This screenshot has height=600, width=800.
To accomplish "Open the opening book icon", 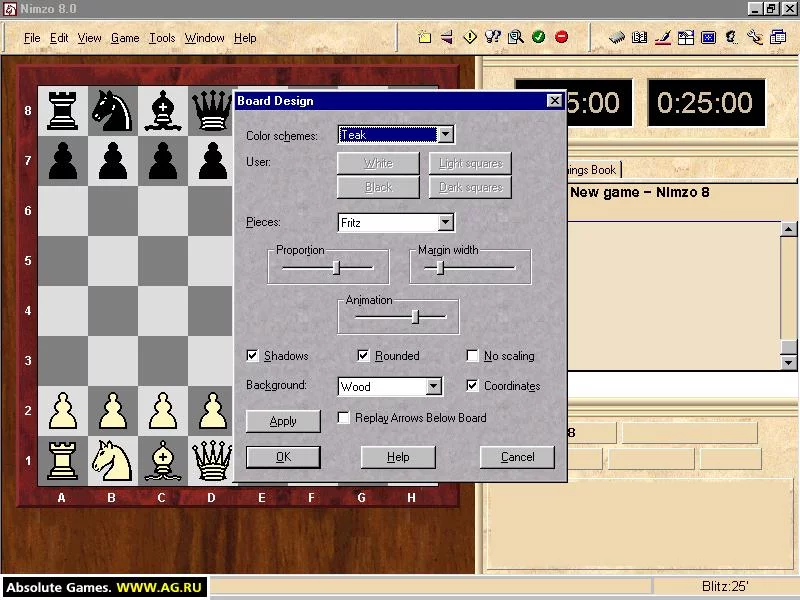I will click(x=639, y=37).
